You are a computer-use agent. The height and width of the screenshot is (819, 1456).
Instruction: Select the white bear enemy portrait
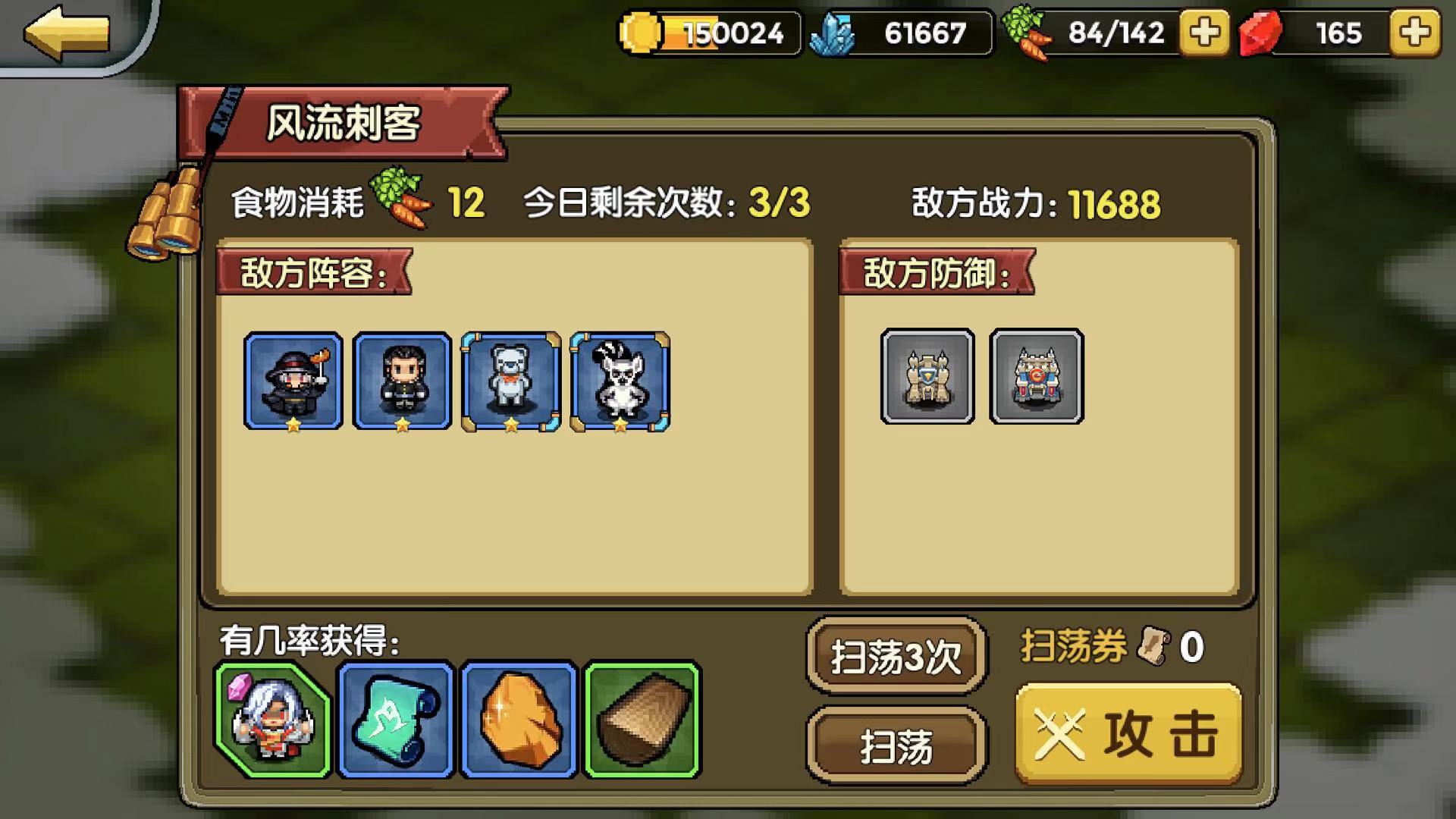(x=511, y=381)
